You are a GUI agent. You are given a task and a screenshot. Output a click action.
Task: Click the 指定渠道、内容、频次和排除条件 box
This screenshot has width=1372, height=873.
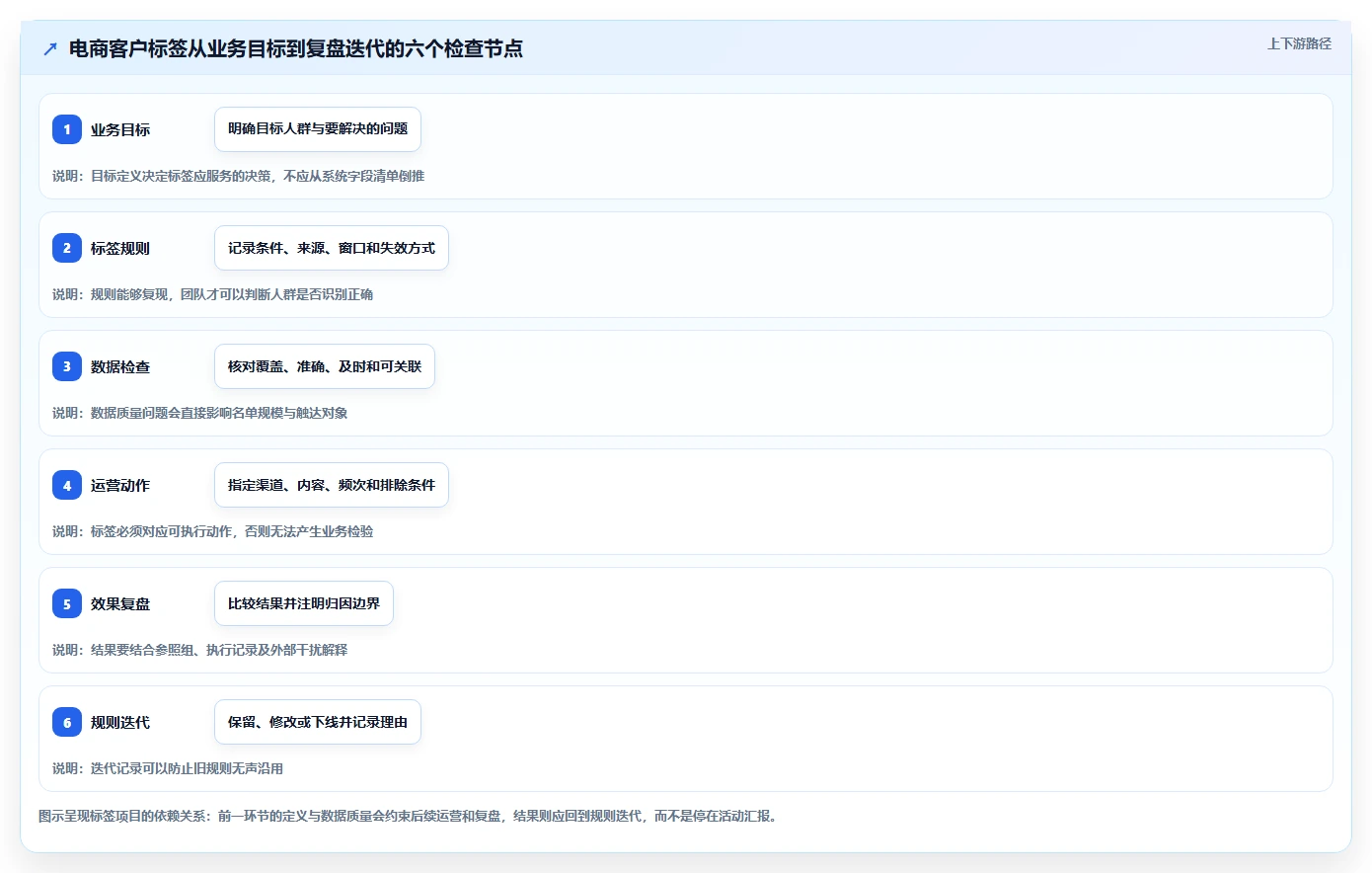tap(332, 485)
